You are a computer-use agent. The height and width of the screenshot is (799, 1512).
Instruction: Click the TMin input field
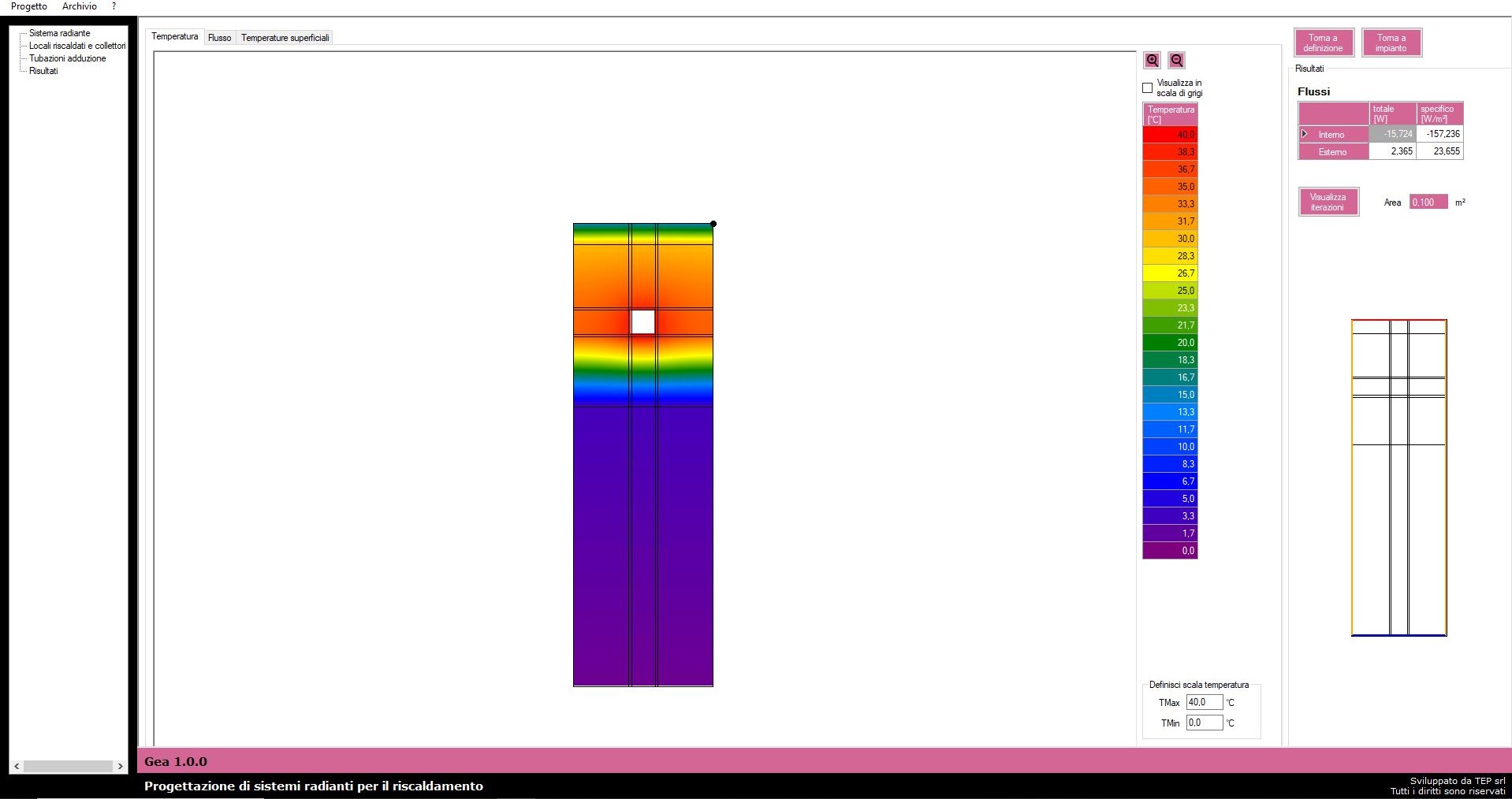(x=1205, y=723)
